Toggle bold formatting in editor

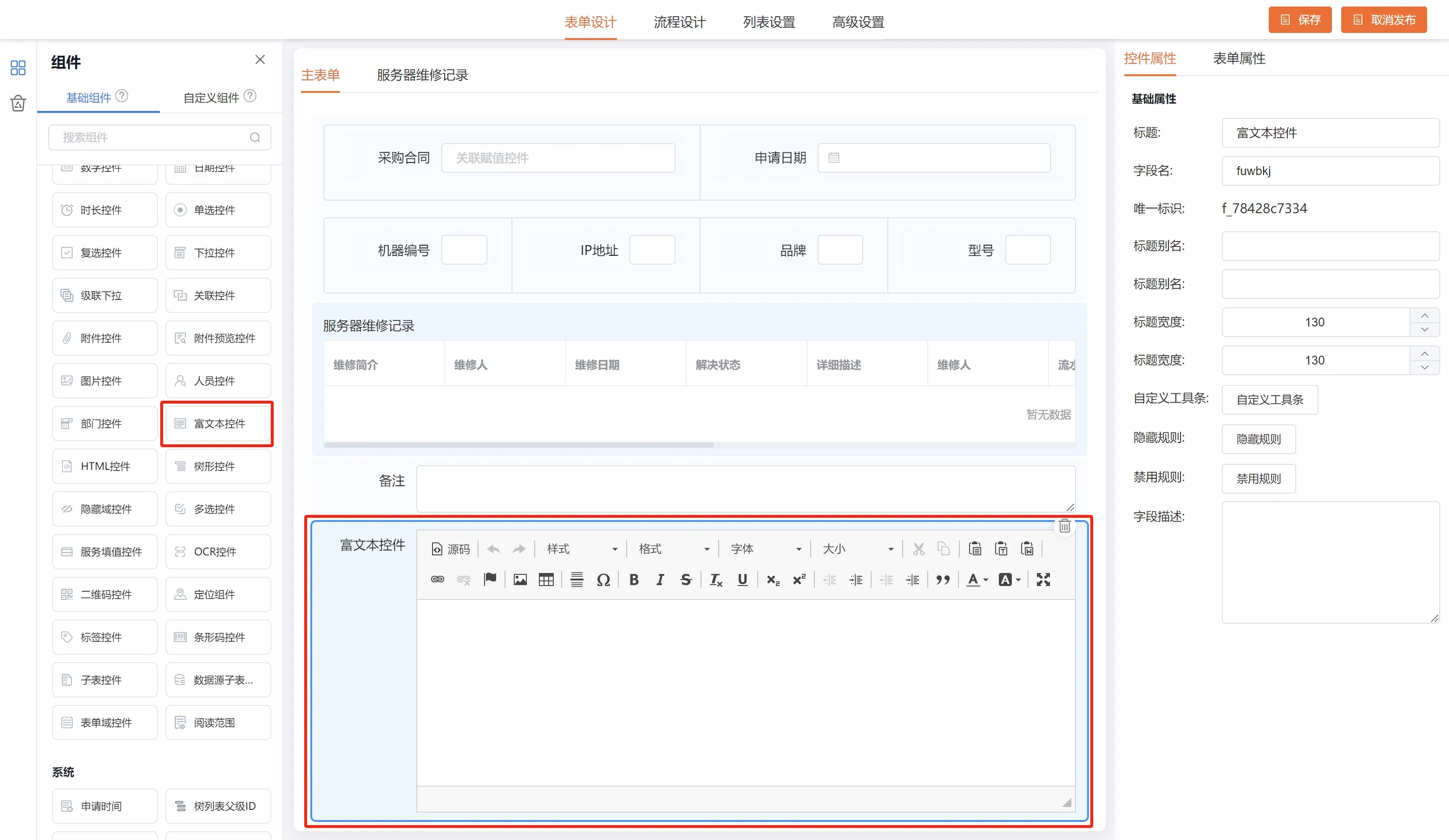(634, 580)
